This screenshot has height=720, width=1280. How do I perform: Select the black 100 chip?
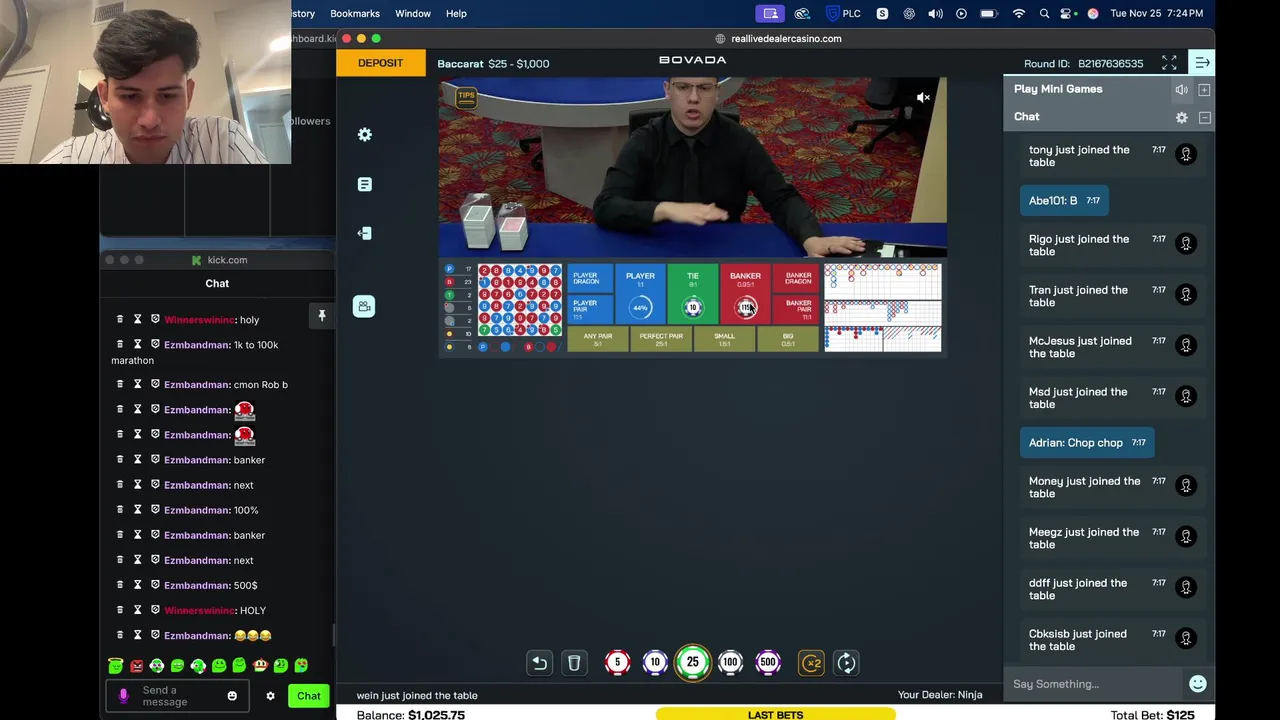(730, 662)
